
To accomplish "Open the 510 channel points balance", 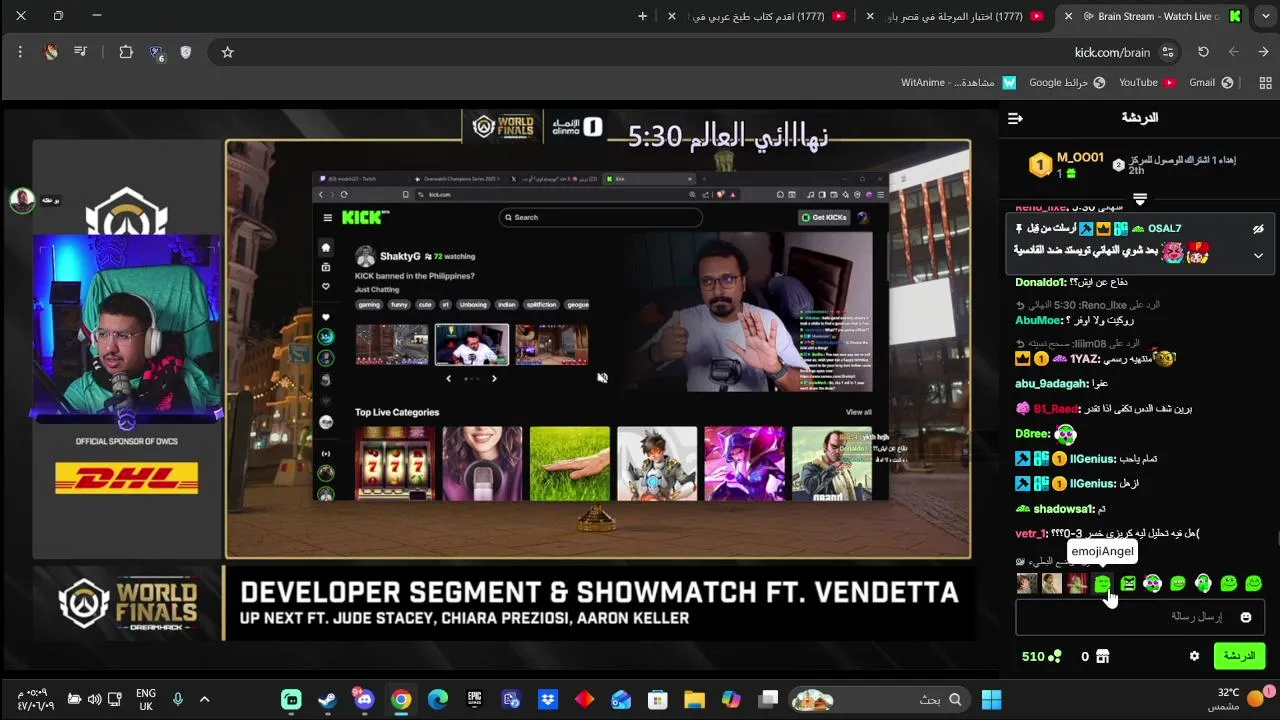I will click(1040, 656).
